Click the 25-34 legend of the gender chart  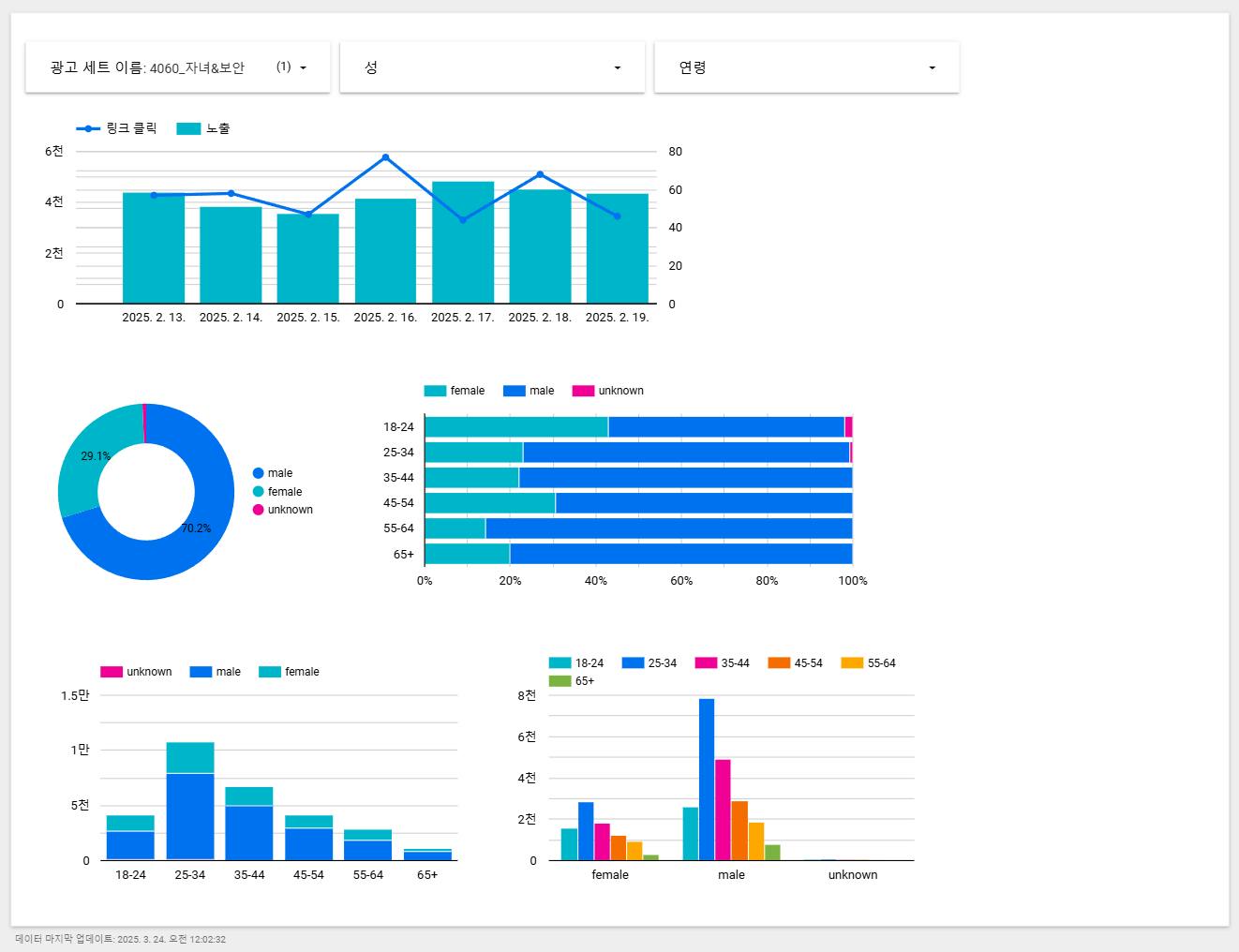[x=649, y=663]
